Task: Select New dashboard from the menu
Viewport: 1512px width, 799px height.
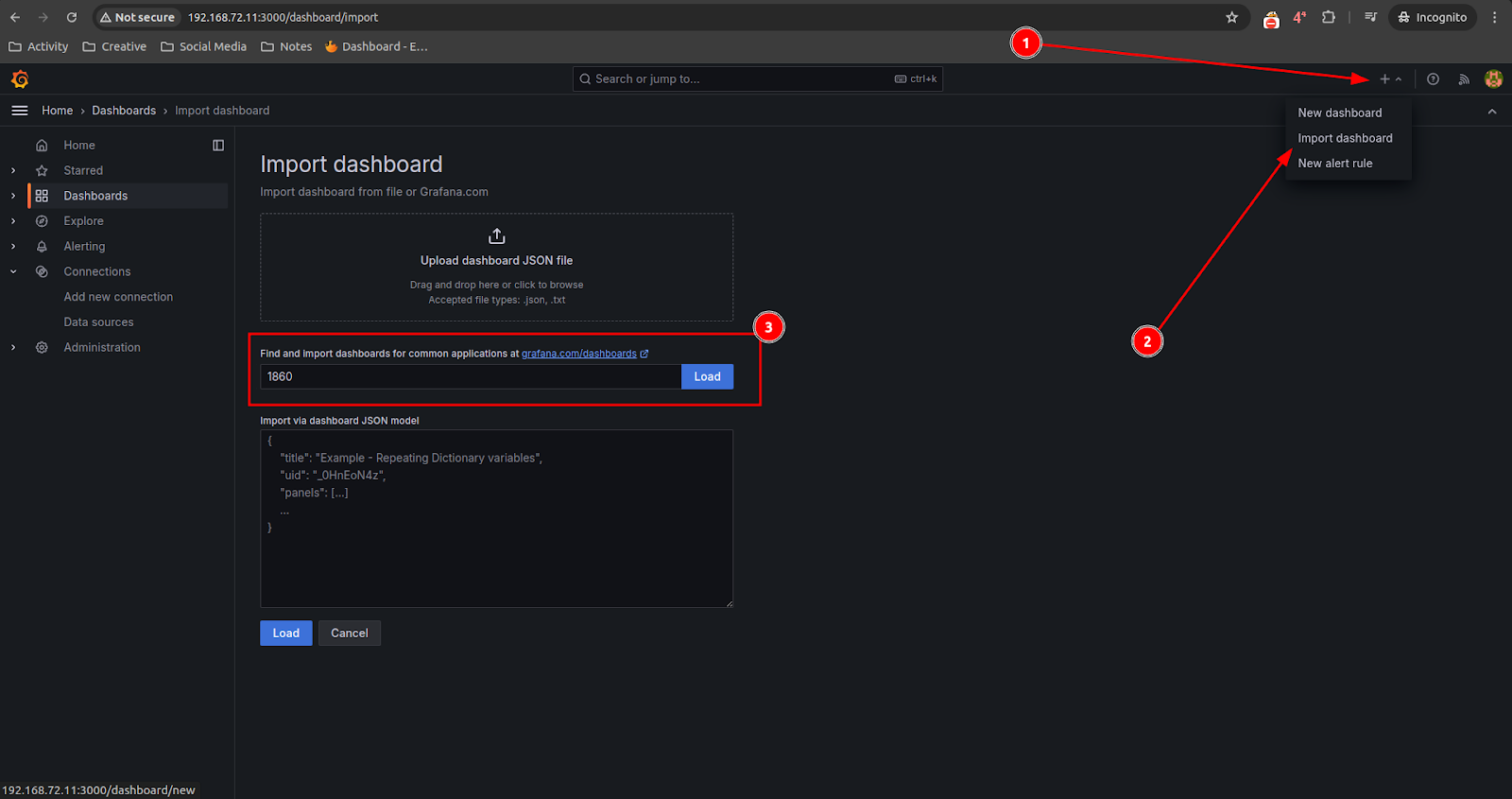Action: (x=1349, y=113)
